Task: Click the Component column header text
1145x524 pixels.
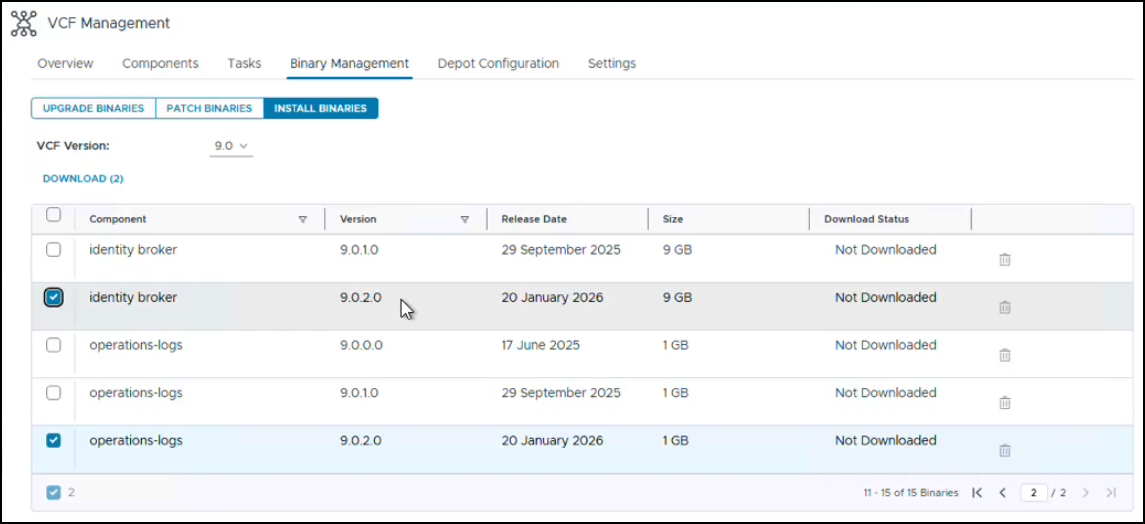Action: point(118,219)
